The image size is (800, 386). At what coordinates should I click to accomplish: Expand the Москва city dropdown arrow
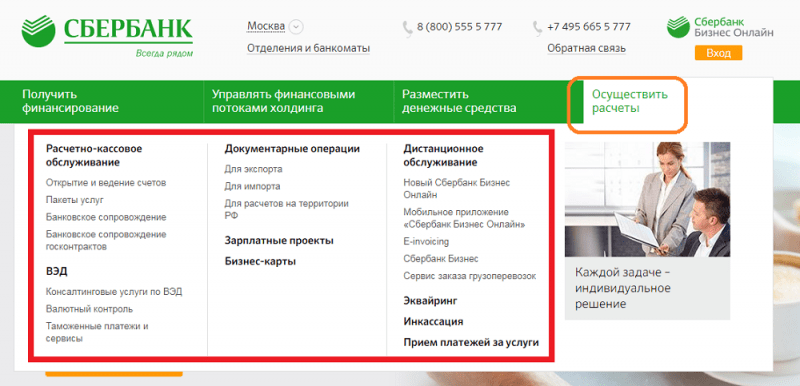pos(296,26)
